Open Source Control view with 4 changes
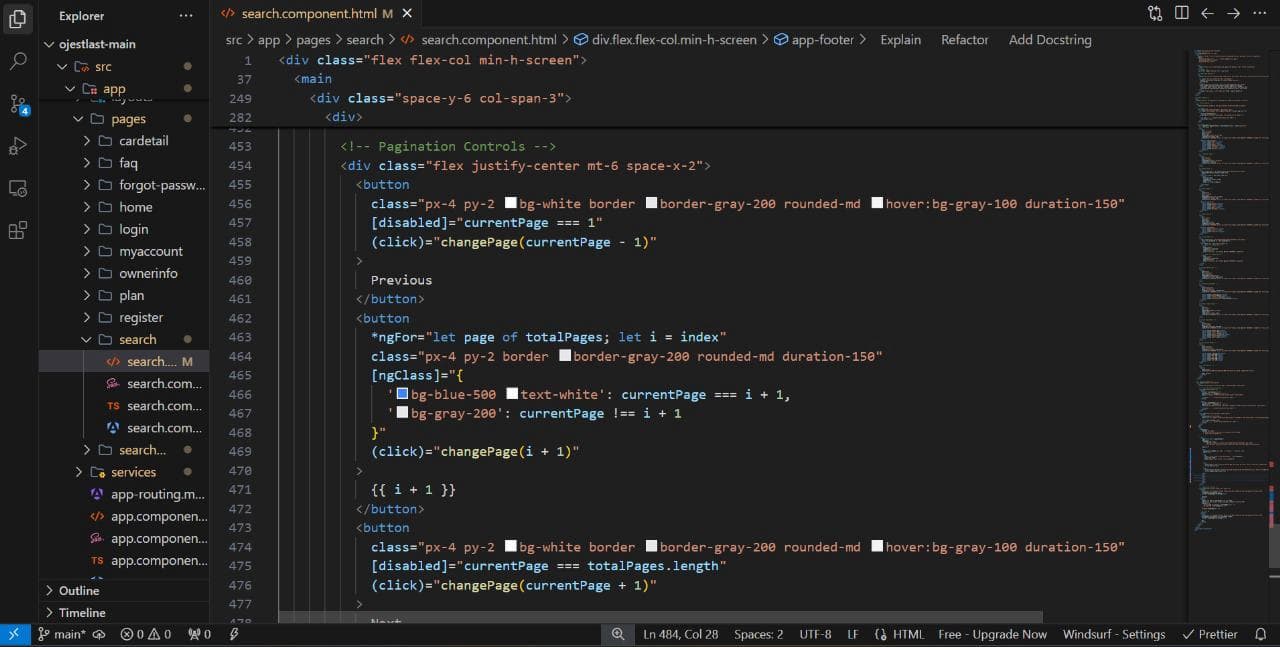 point(18,104)
